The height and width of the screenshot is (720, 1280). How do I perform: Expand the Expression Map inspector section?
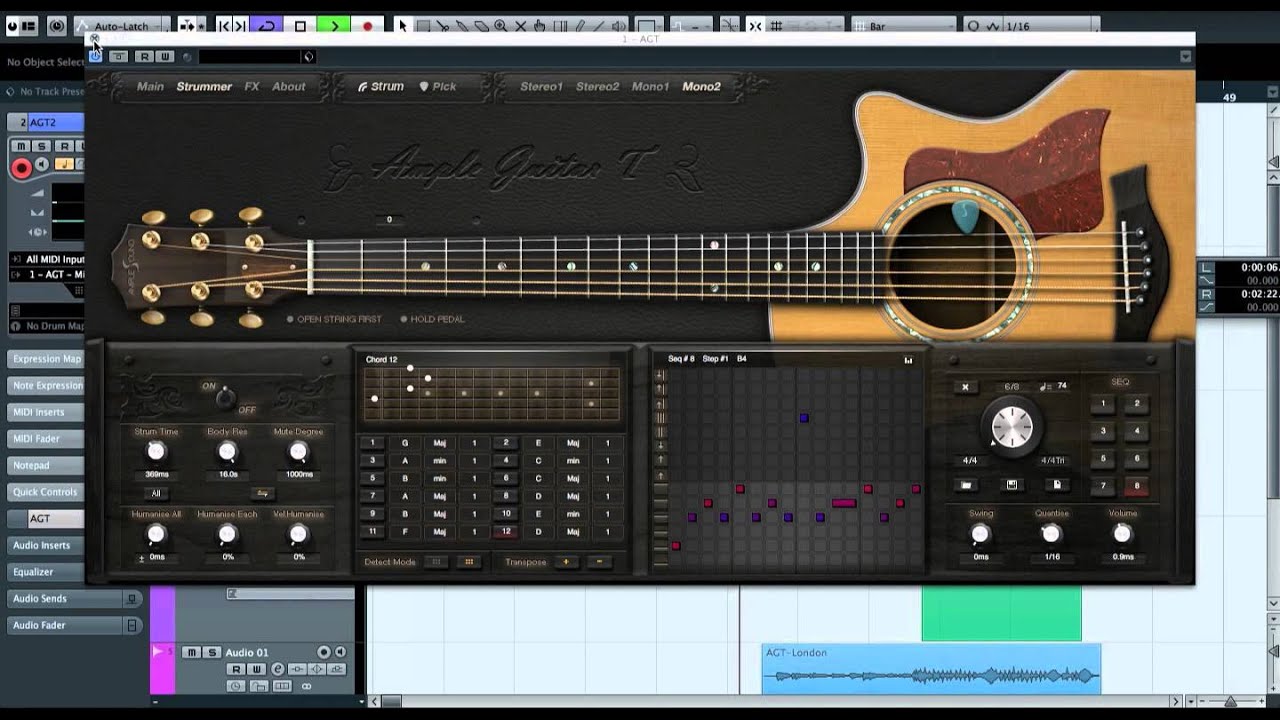(46, 359)
